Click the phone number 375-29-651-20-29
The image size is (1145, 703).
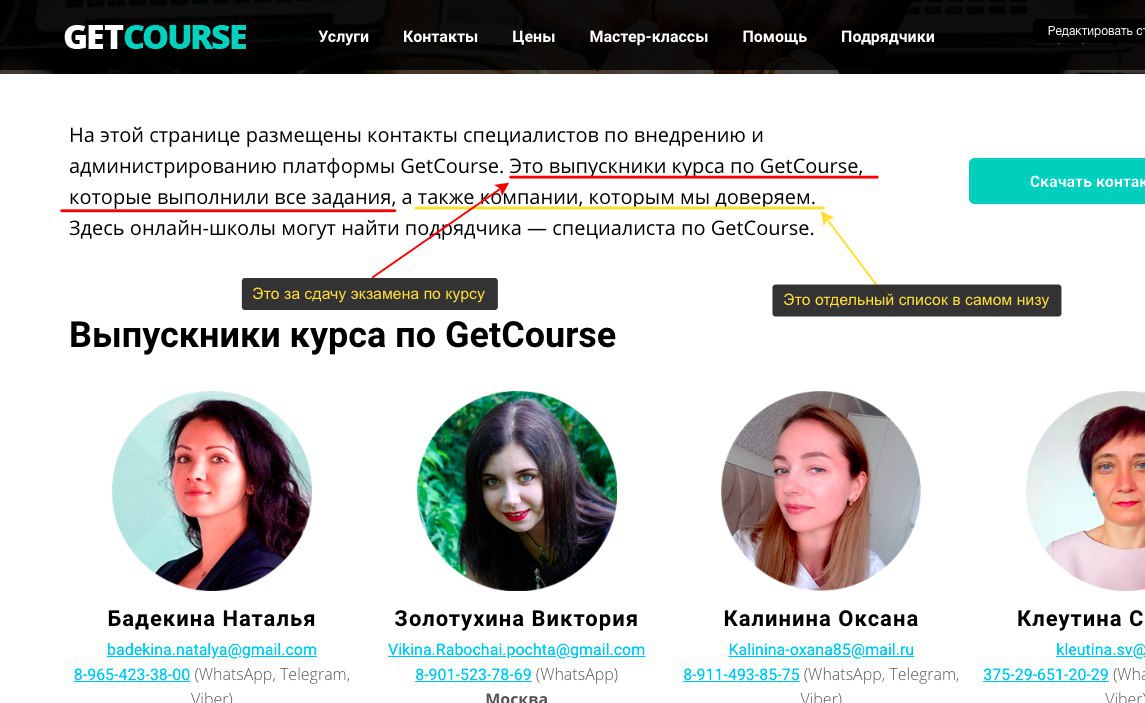(x=1046, y=675)
